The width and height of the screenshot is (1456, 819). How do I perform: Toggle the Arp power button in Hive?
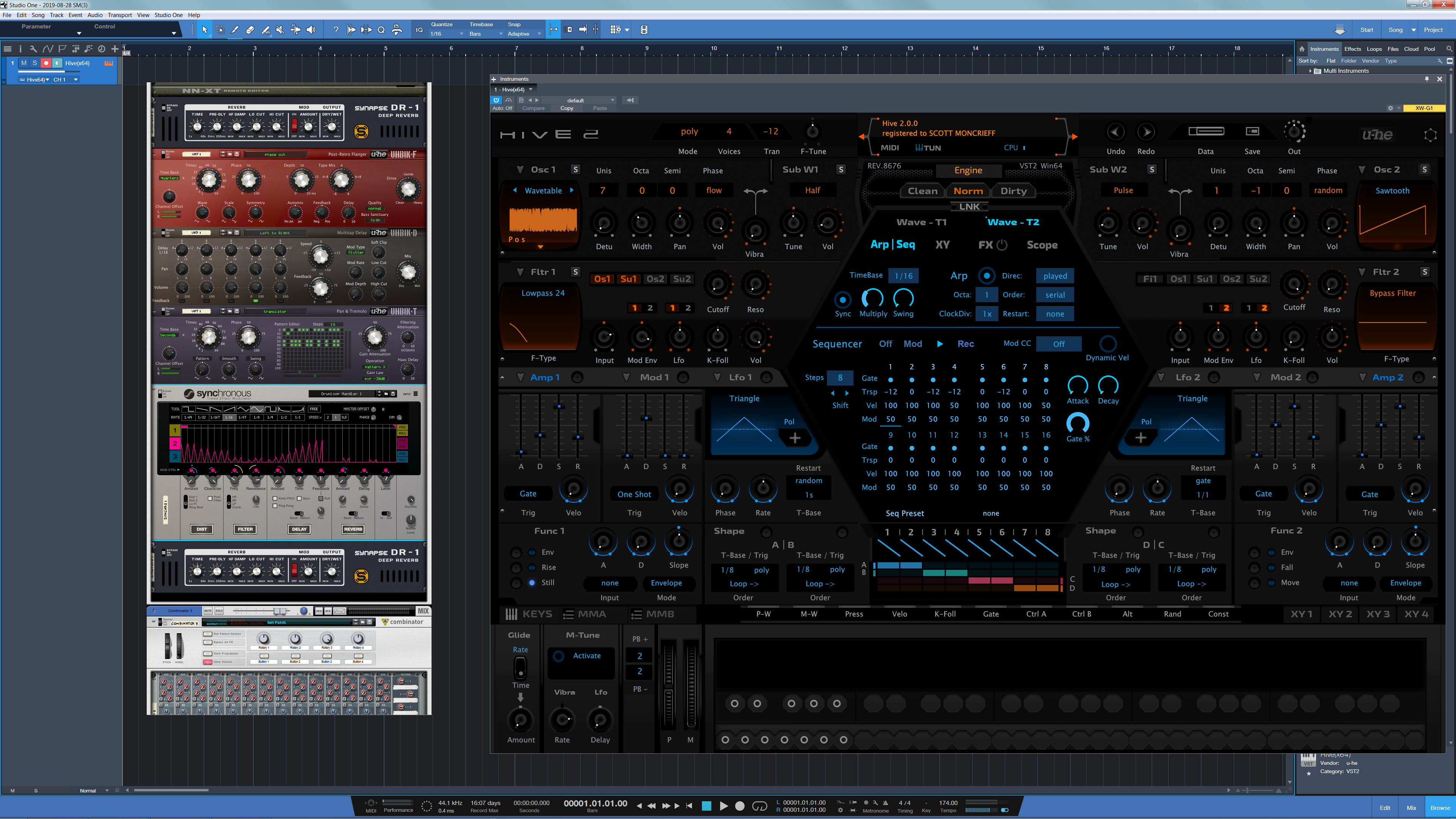986,276
